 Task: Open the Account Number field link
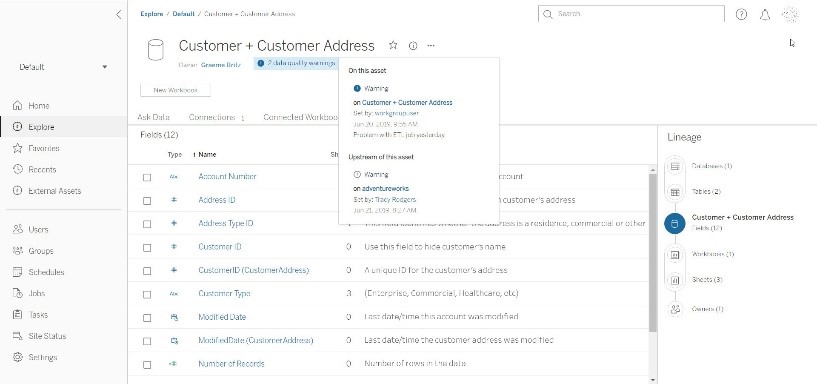[x=227, y=177]
